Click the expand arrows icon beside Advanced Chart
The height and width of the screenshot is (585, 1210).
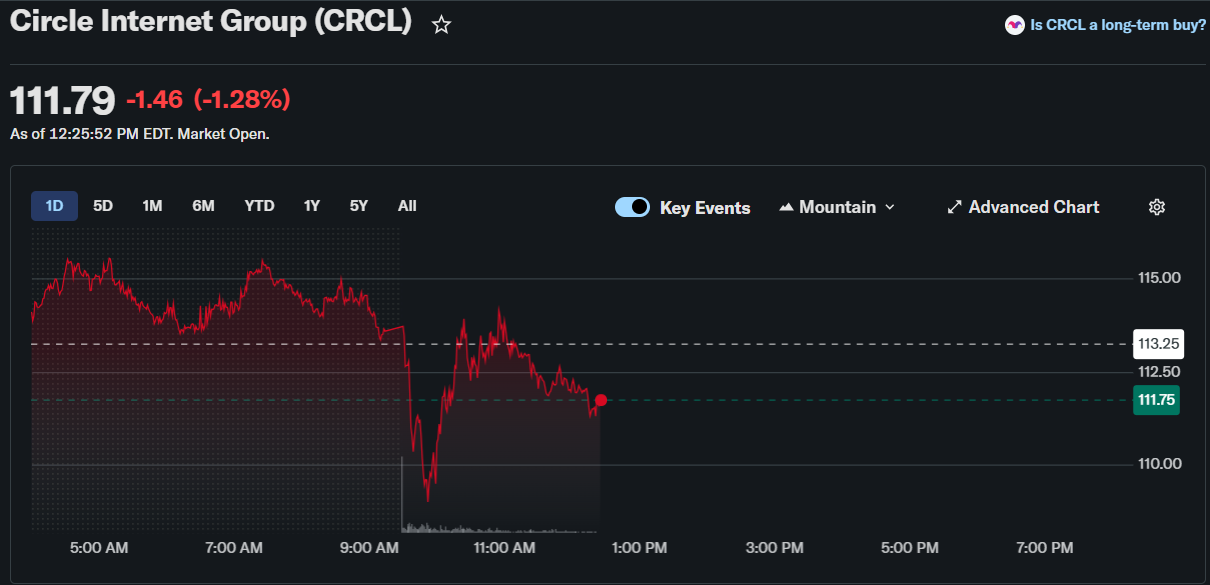click(x=954, y=207)
